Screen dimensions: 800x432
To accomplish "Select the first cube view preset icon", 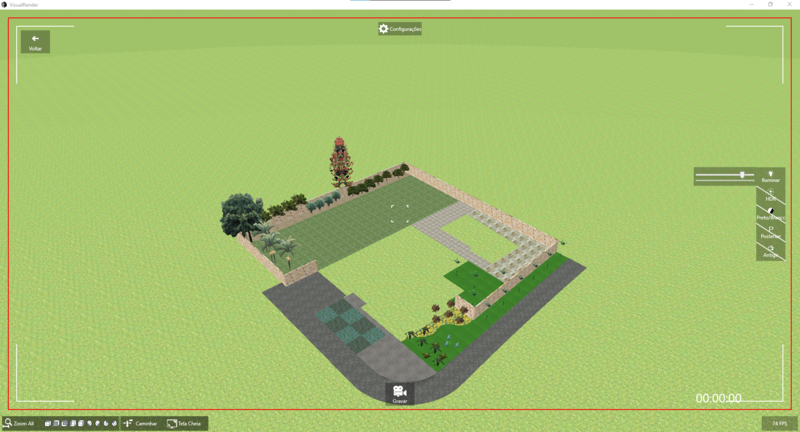I will (48, 423).
